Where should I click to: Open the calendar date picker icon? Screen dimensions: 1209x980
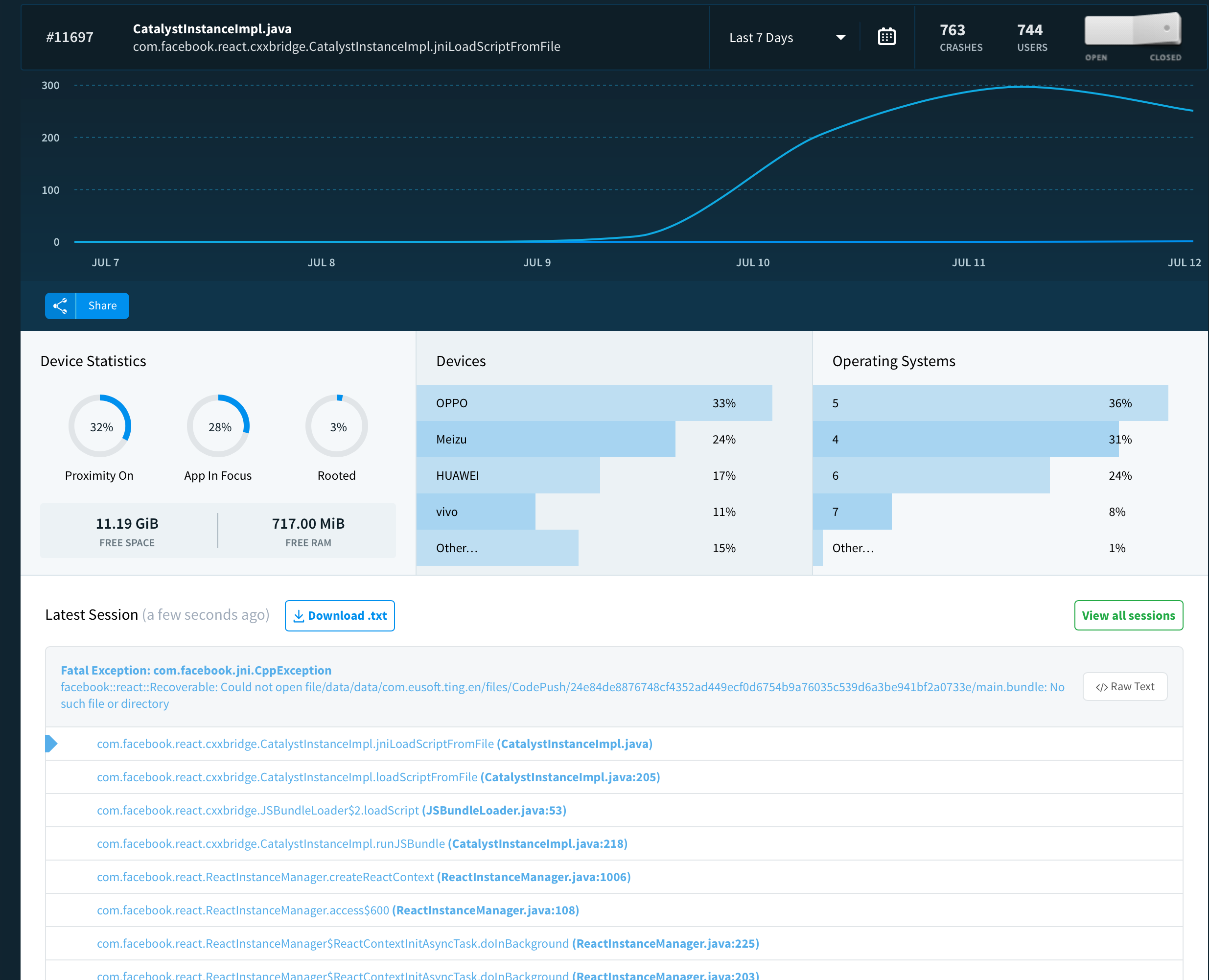pyautogui.click(x=886, y=37)
